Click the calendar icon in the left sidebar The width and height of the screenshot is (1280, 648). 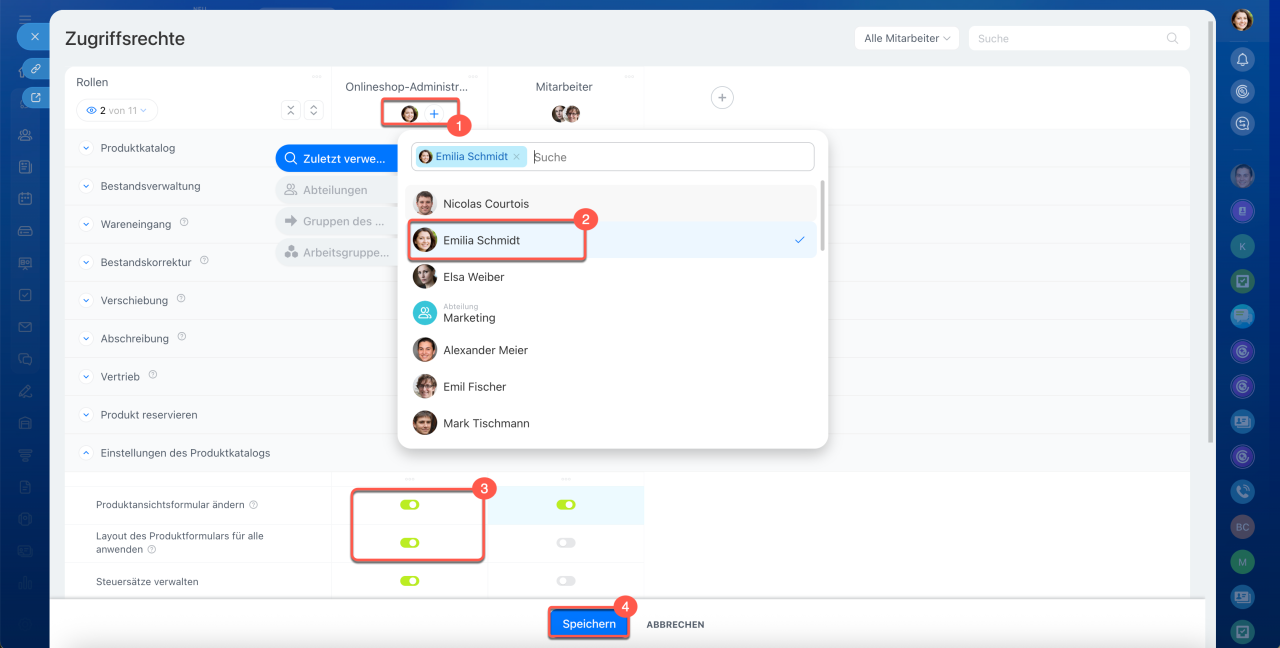[25, 198]
